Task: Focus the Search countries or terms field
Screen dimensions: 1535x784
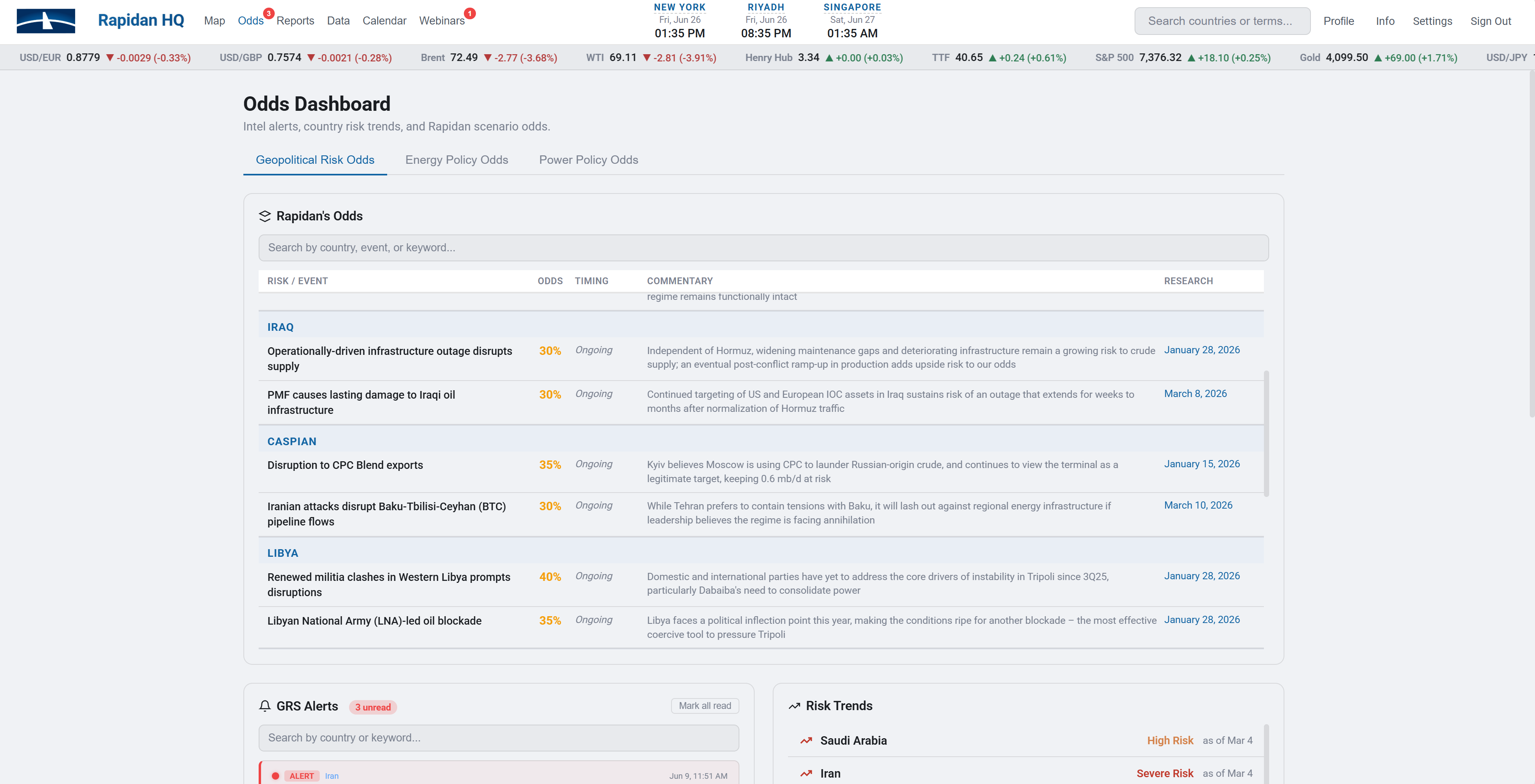Action: (1222, 21)
